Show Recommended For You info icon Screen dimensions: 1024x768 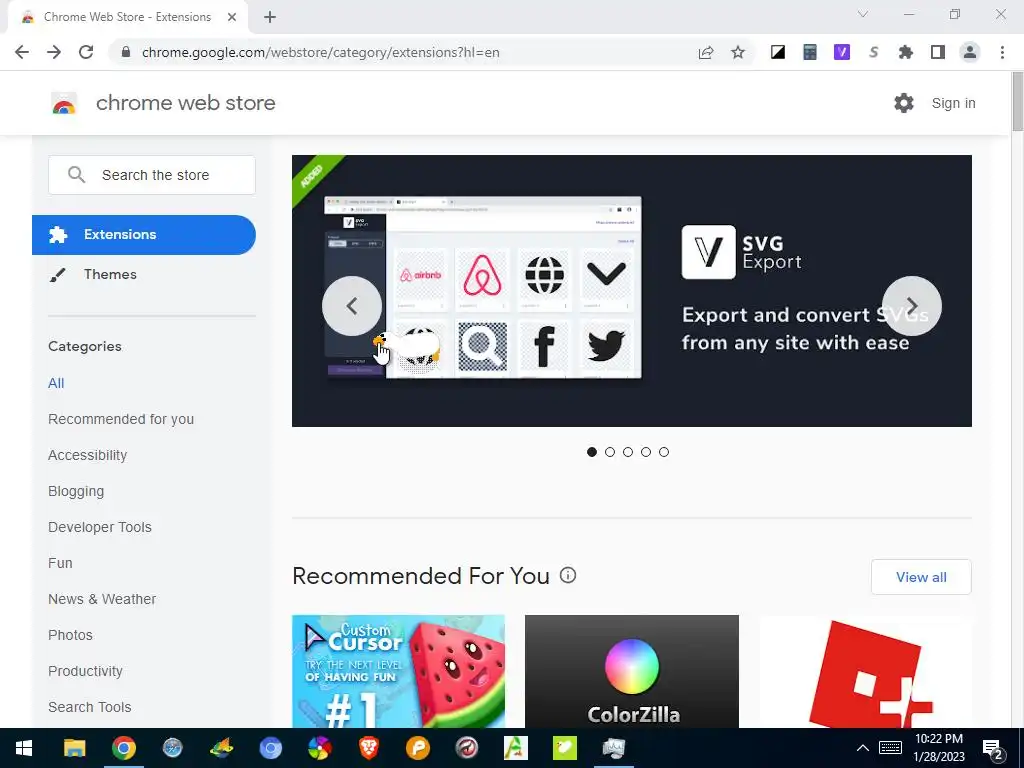point(568,575)
